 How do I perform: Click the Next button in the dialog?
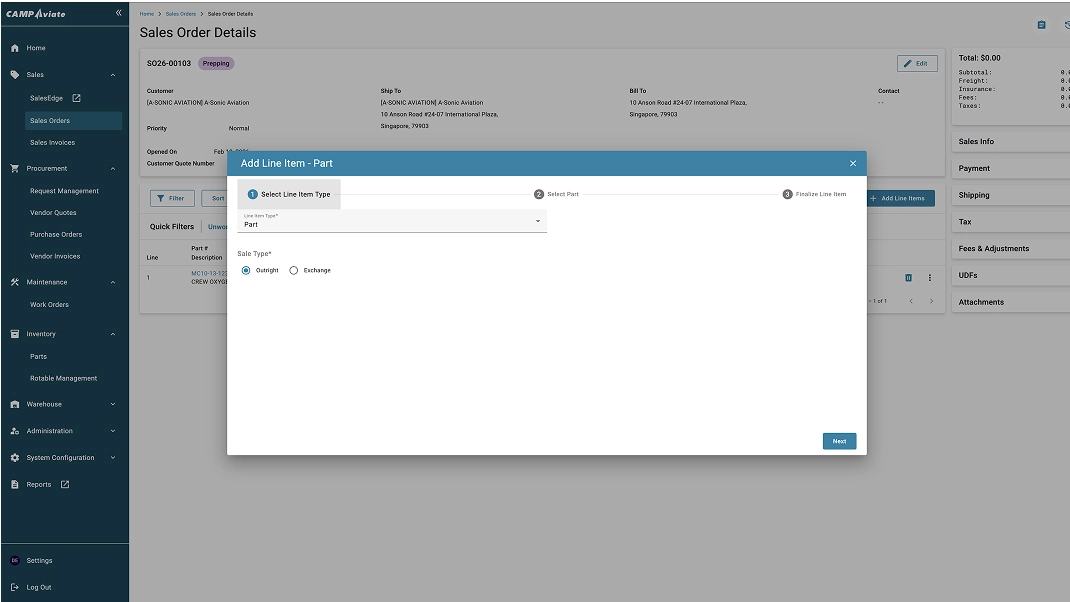[x=839, y=441]
